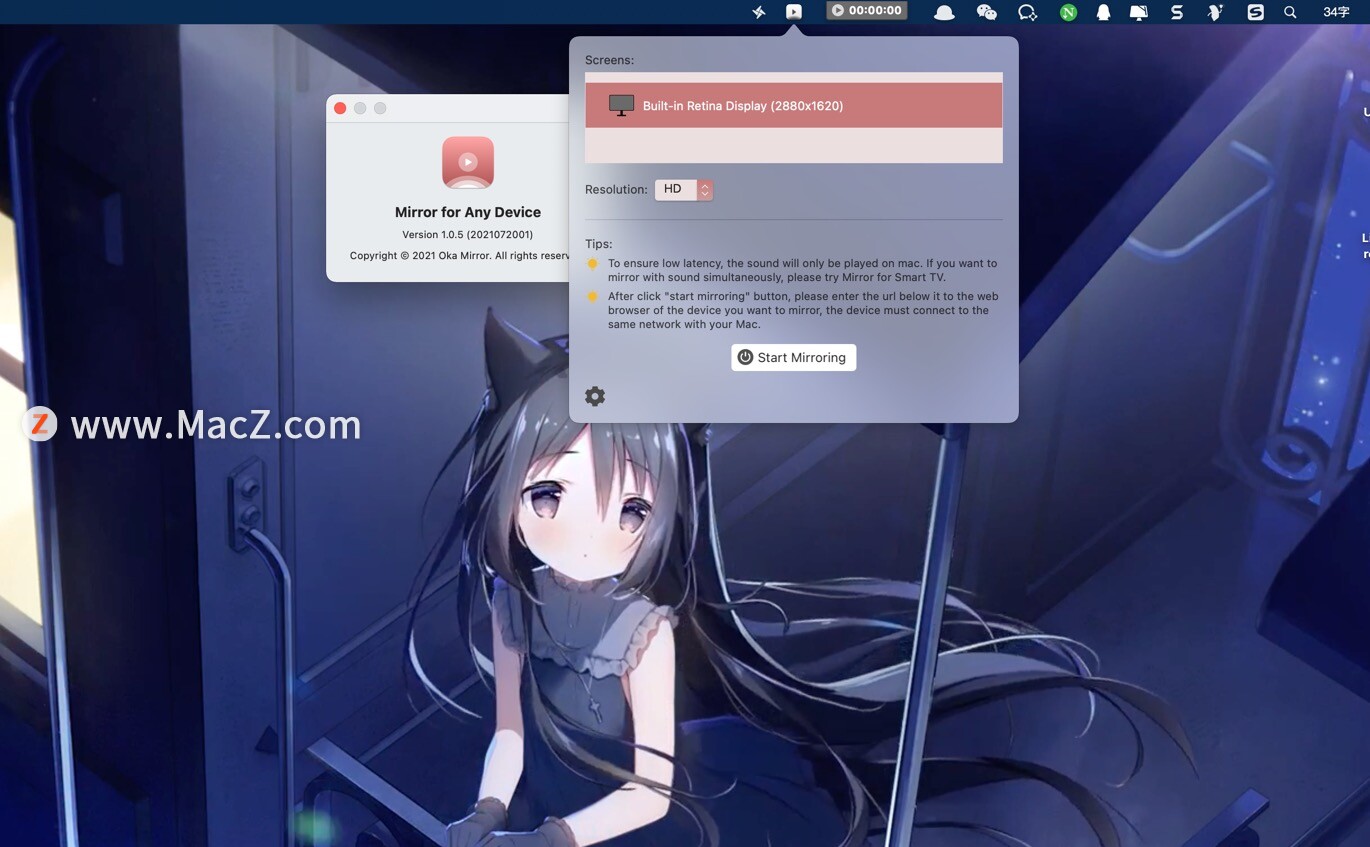This screenshot has width=1370, height=847.
Task: Open WeChat from the menu bar
Action: (986, 12)
